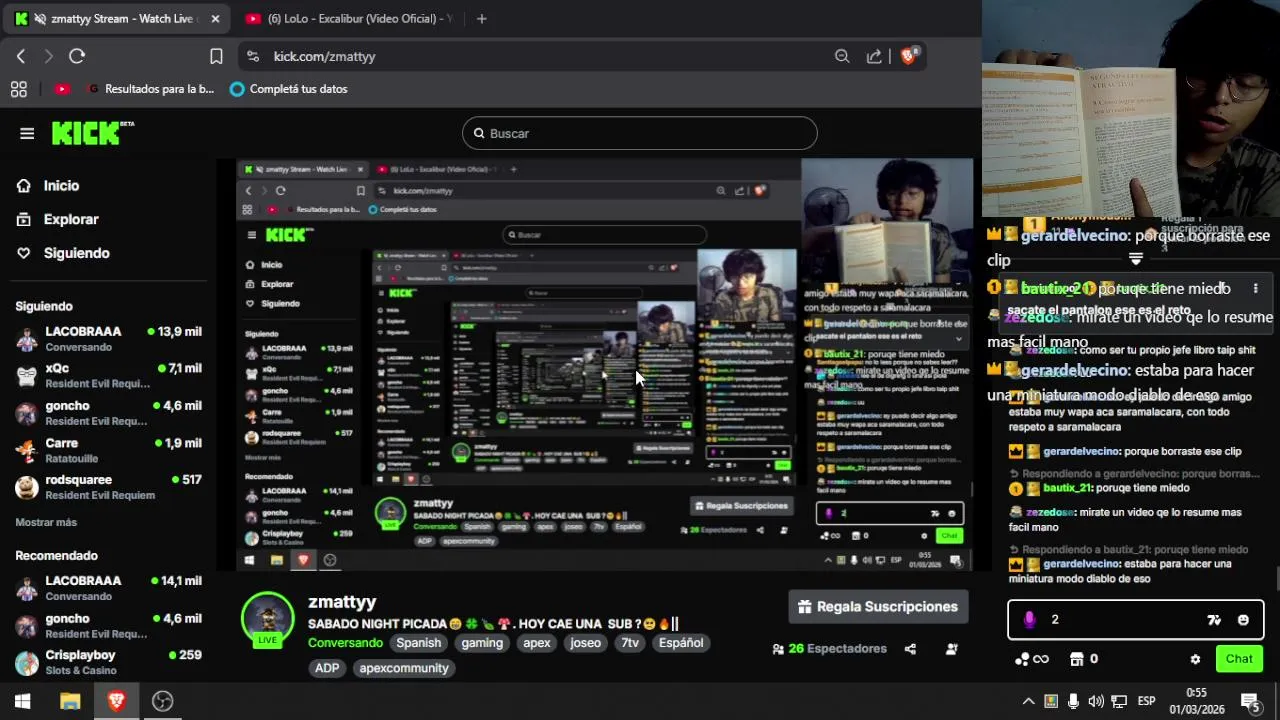Click the share stream icon
The width and height of the screenshot is (1280, 720).
tap(910, 649)
